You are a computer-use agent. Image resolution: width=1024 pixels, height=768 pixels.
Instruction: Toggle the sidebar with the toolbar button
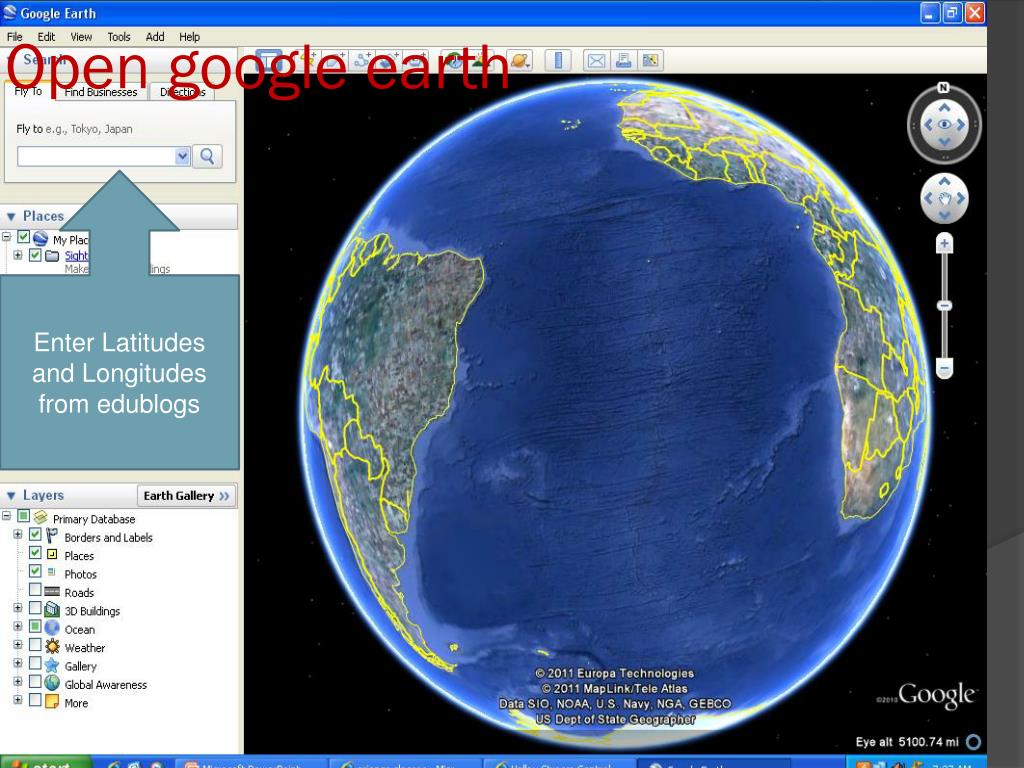[x=268, y=61]
